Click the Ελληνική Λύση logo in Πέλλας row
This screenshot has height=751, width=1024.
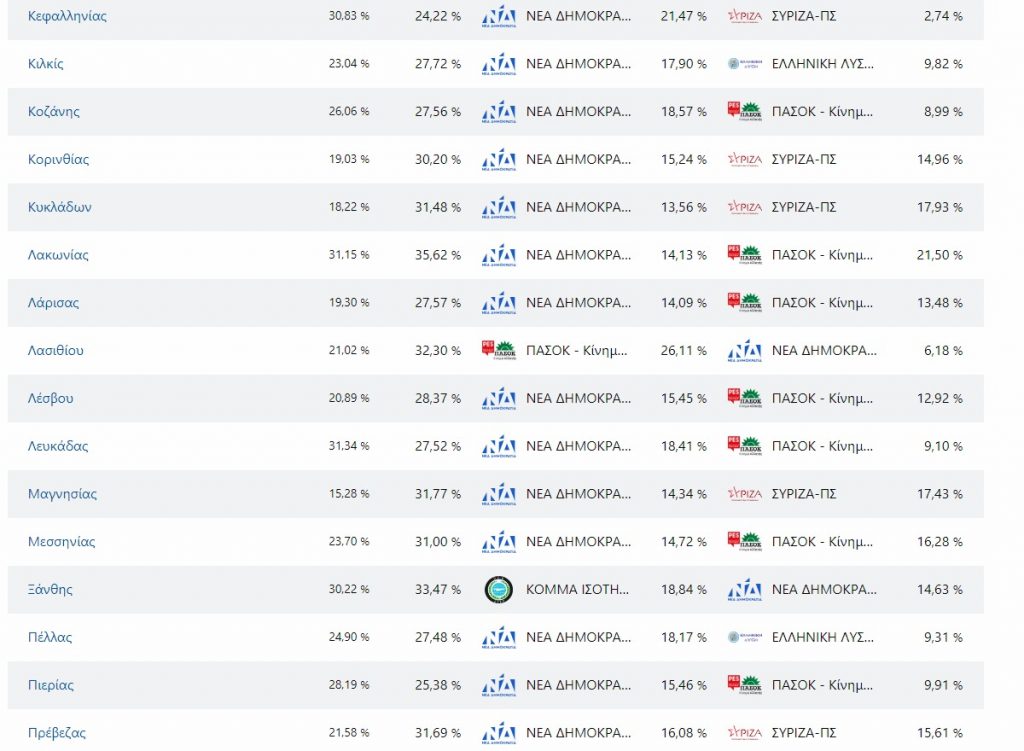(x=744, y=637)
